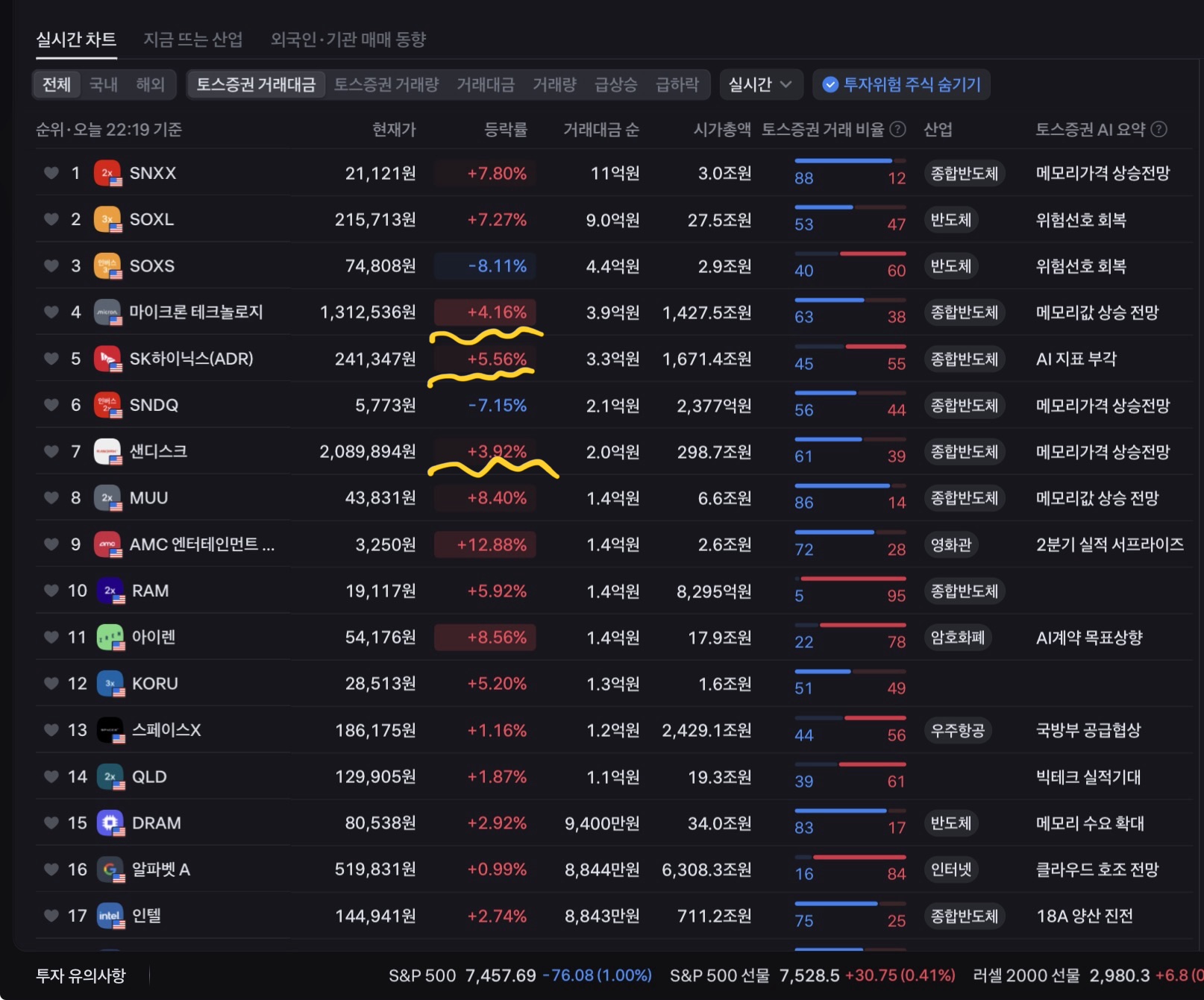
Task: Toggle heart favorite for SK하이닉스(ADR)
Action: point(51,359)
